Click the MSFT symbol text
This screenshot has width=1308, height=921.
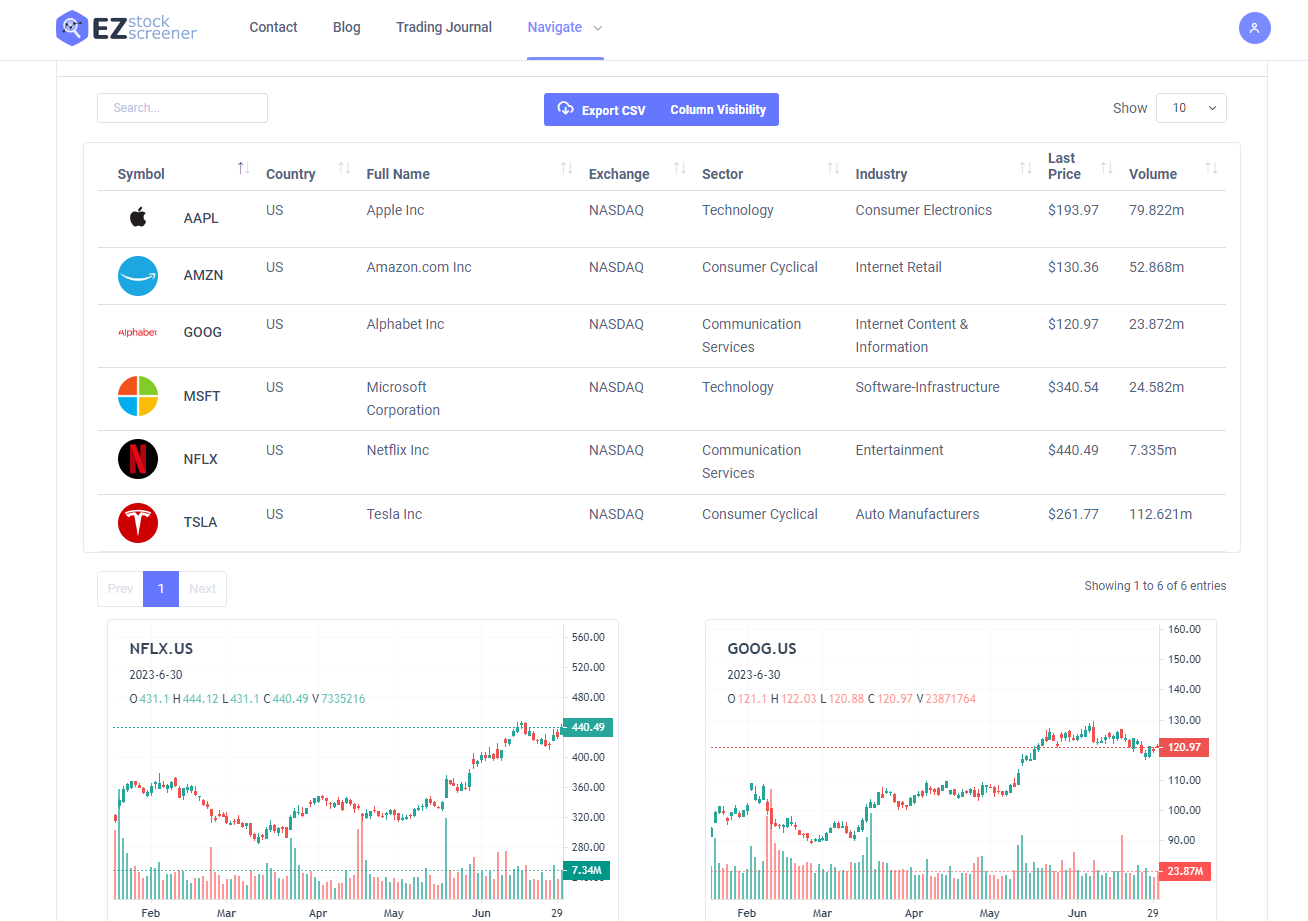click(x=202, y=396)
